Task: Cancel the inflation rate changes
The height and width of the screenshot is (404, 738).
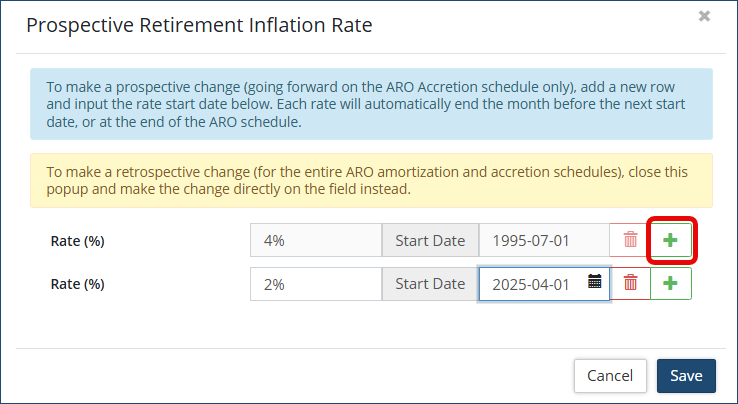Action: (610, 376)
